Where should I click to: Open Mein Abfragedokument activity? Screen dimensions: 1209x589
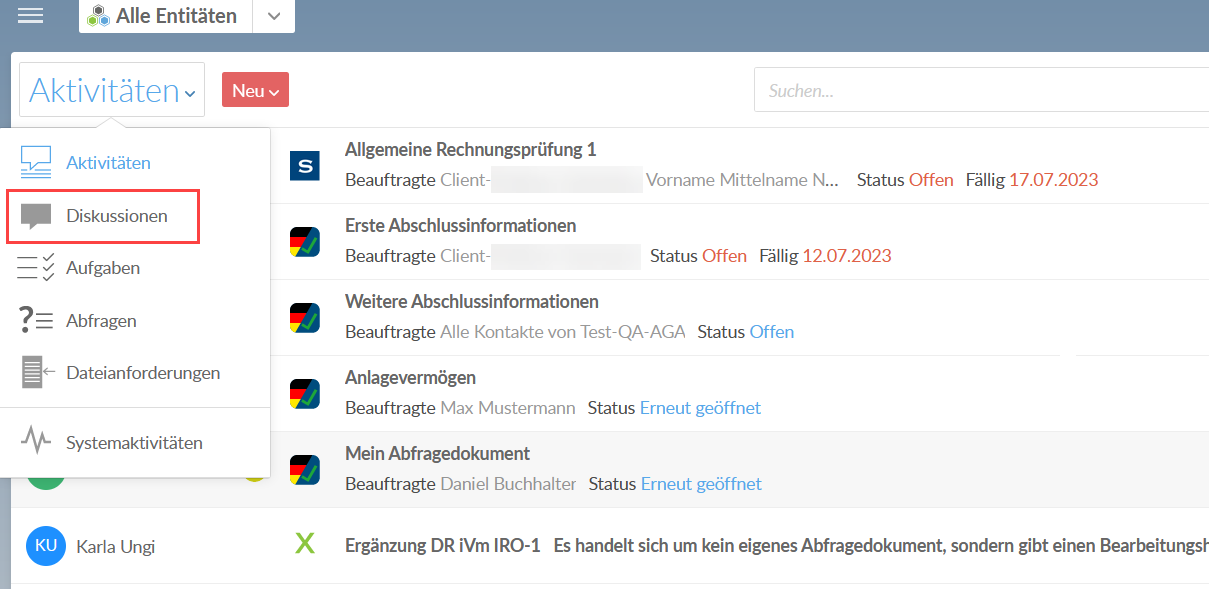pos(437,454)
